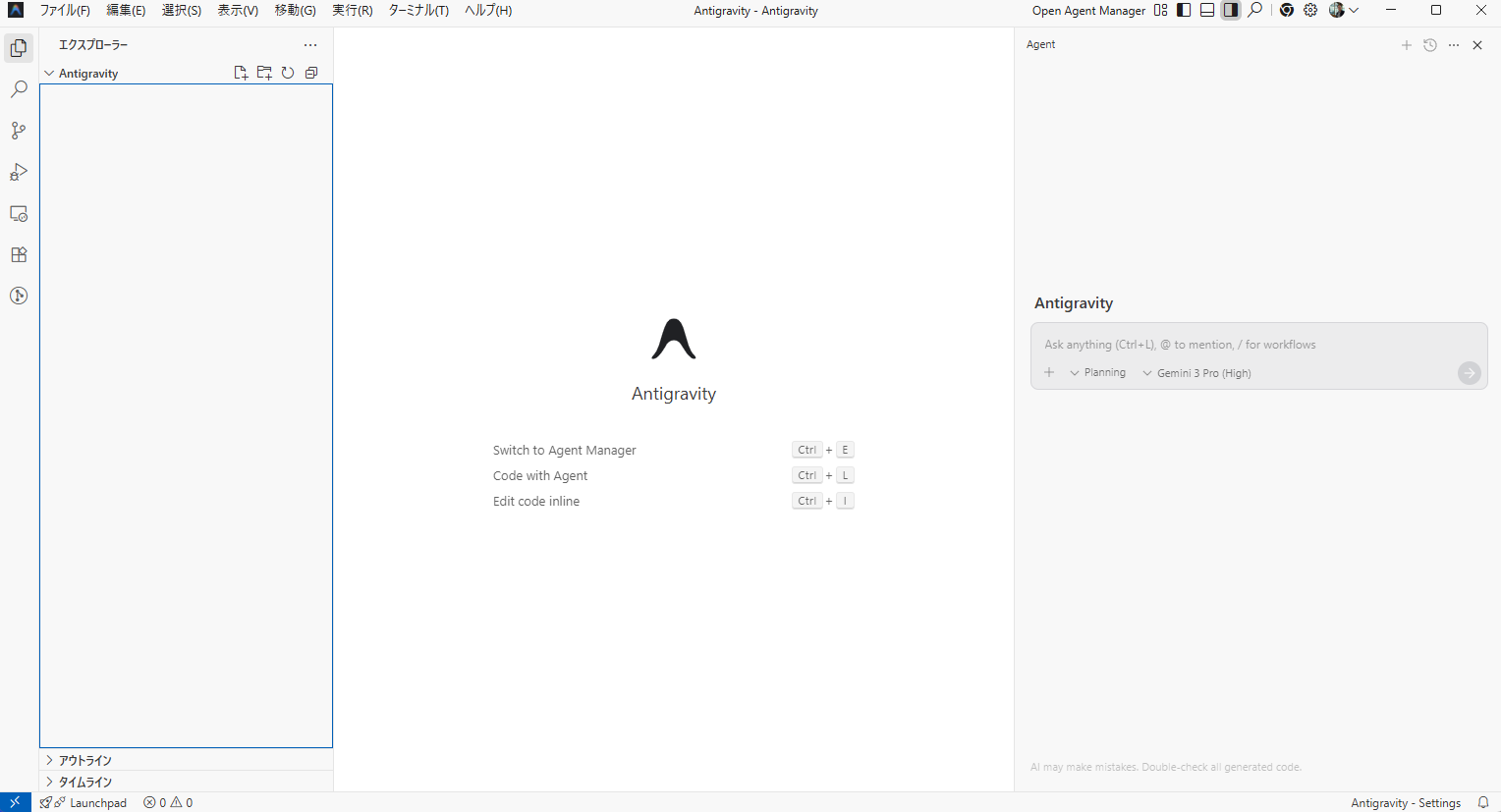
Task: Click the New File icon in Explorer
Action: pos(241,73)
